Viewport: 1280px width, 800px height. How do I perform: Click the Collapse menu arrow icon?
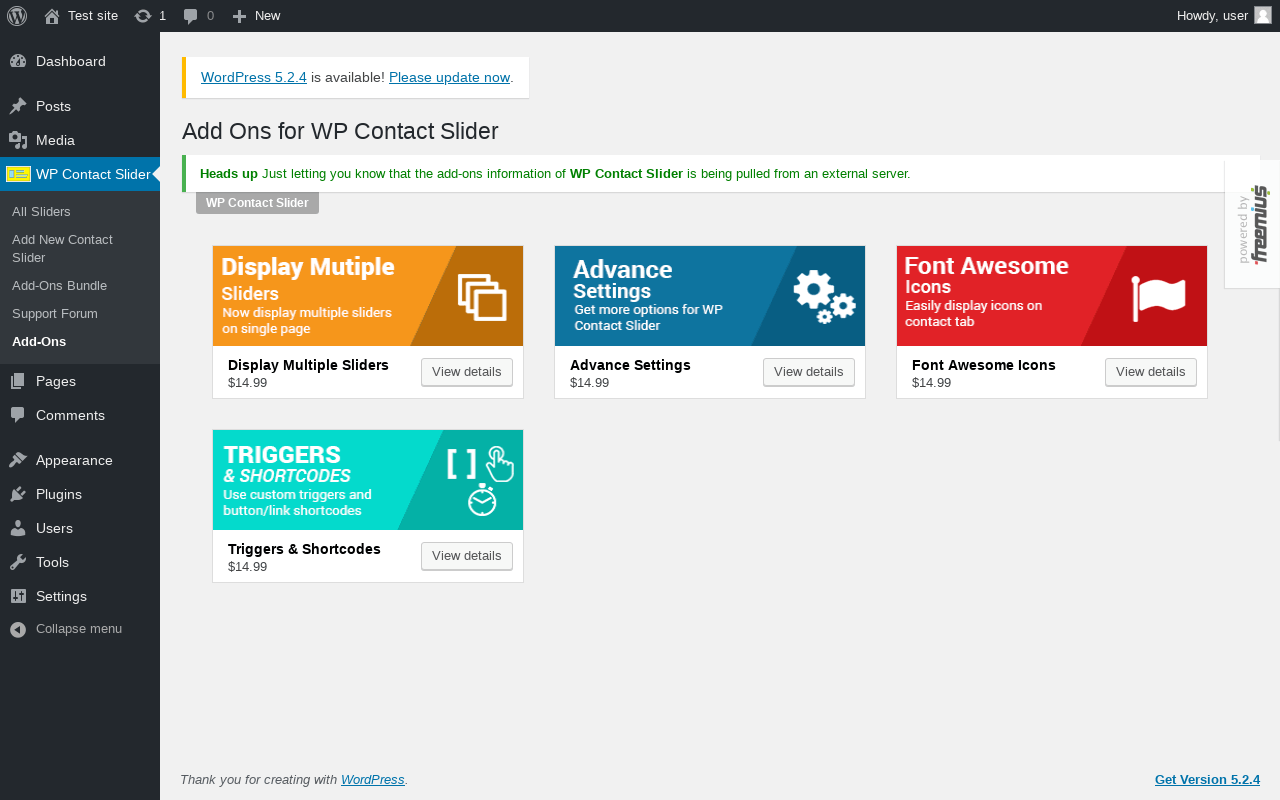(18, 629)
